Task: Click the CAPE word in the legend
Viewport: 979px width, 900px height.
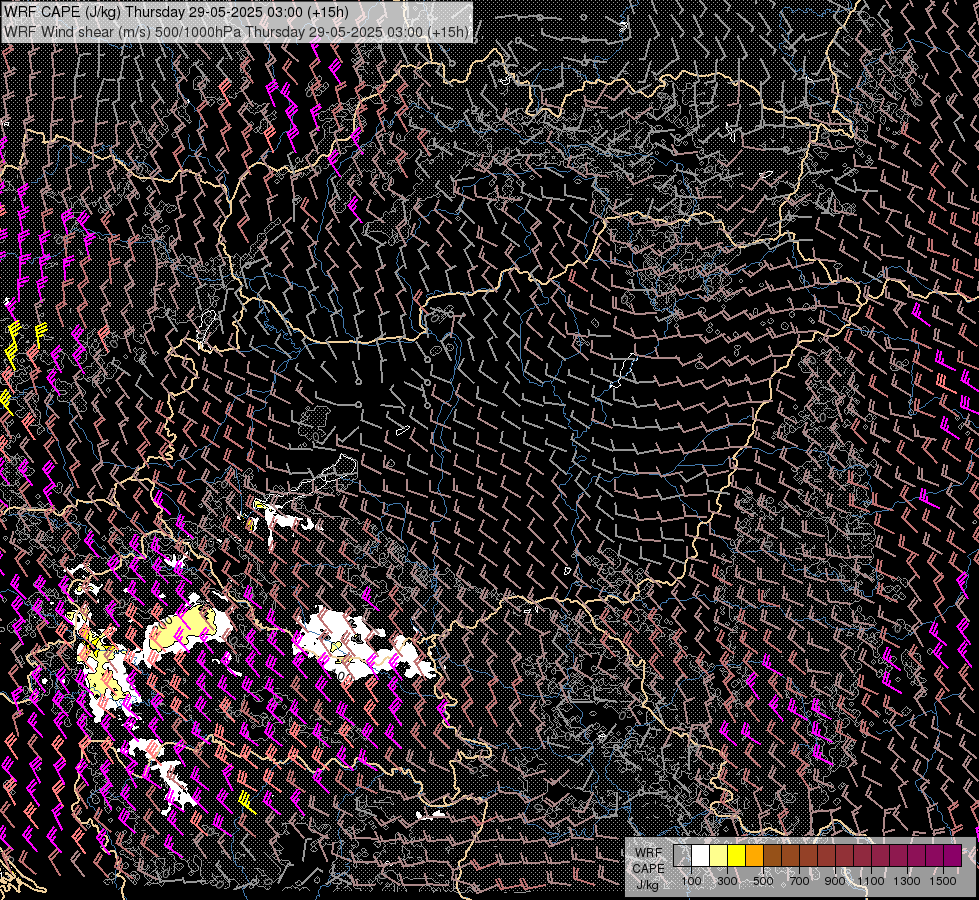Action: click(x=649, y=869)
